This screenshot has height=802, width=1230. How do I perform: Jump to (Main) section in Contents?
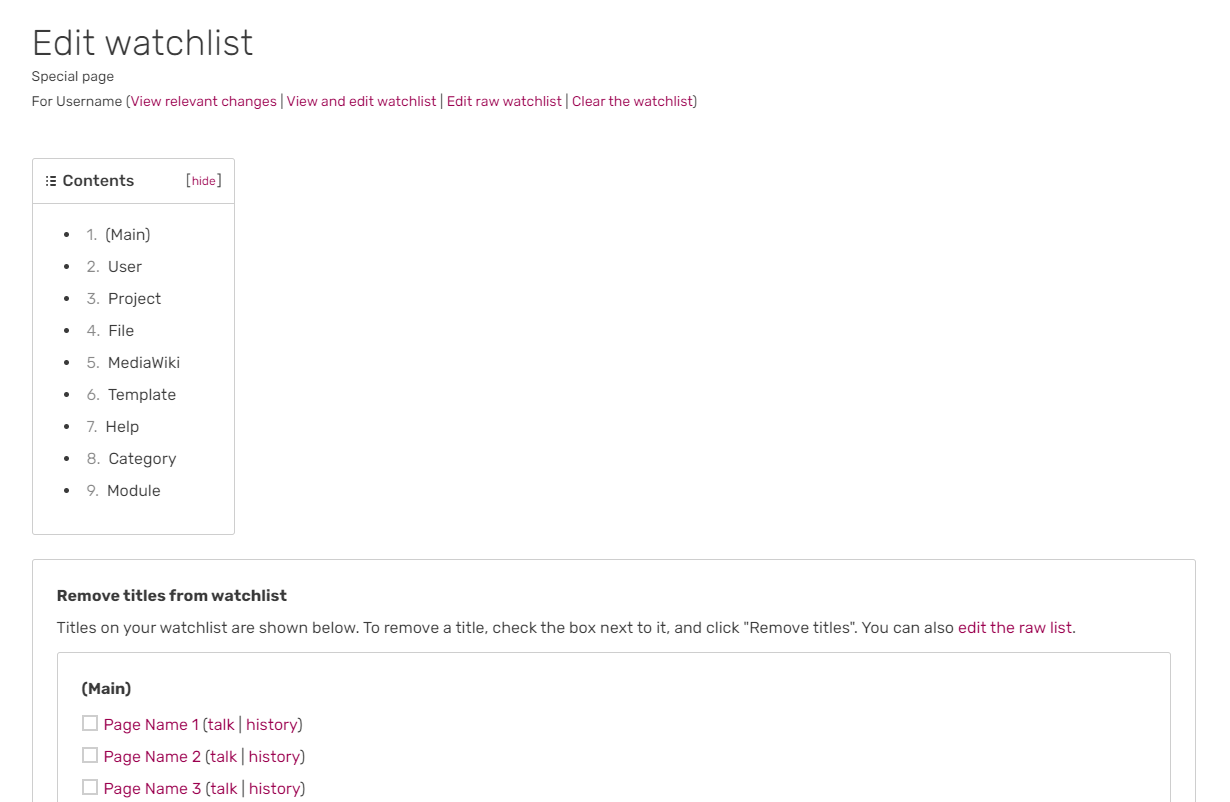coord(127,235)
